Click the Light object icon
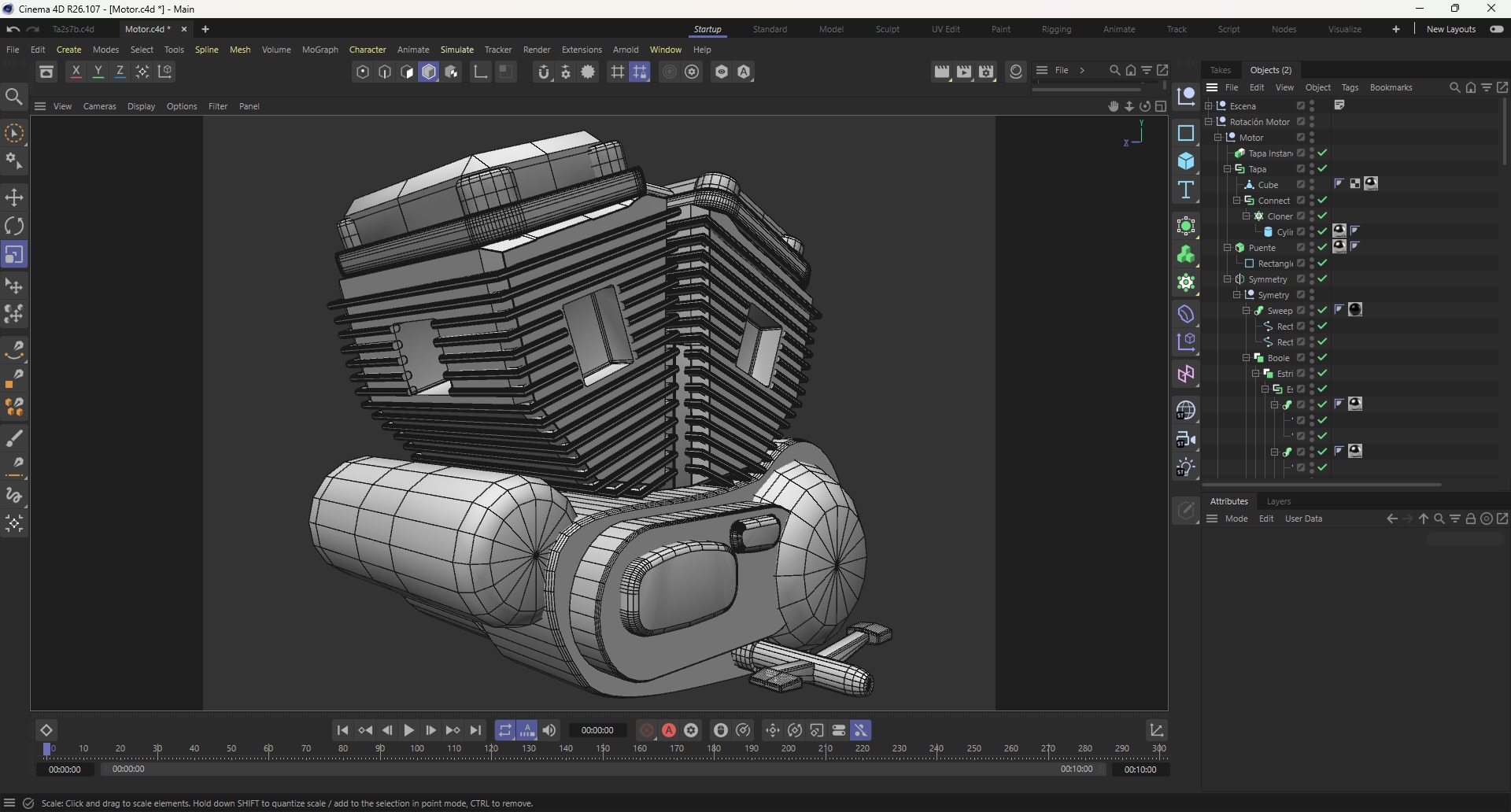This screenshot has height=812, width=1511. (1186, 468)
